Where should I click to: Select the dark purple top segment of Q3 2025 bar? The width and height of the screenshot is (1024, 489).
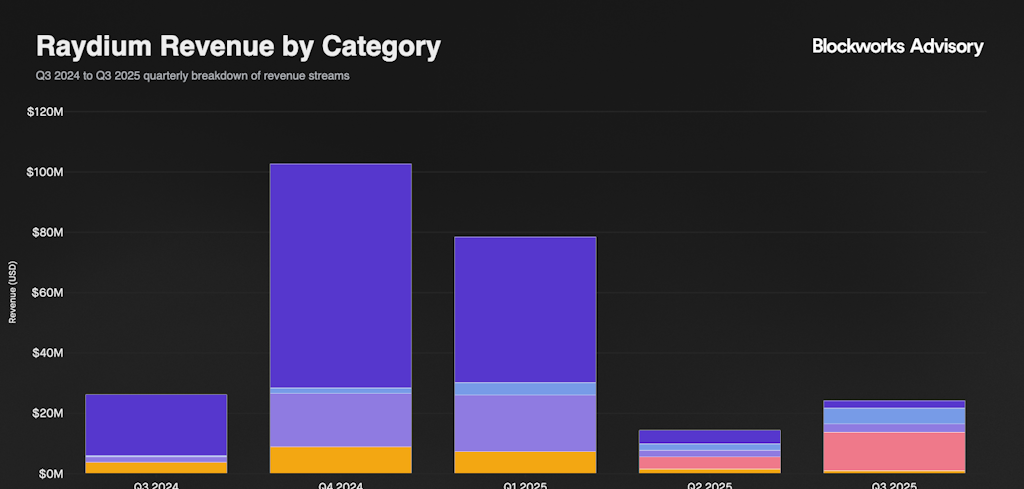pyautogui.click(x=894, y=404)
